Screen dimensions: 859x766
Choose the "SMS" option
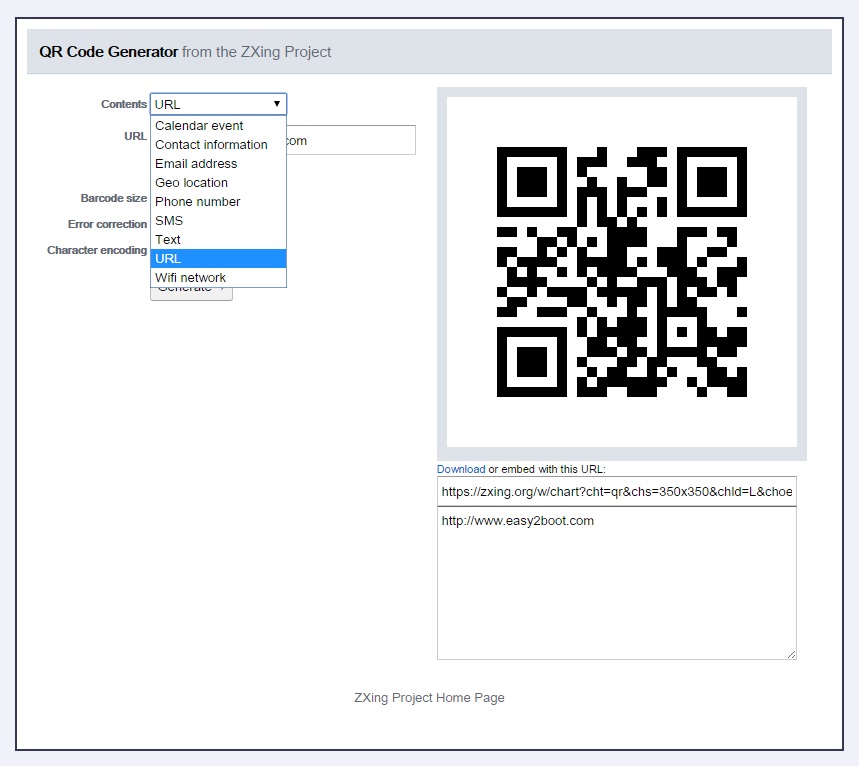[x=169, y=220]
